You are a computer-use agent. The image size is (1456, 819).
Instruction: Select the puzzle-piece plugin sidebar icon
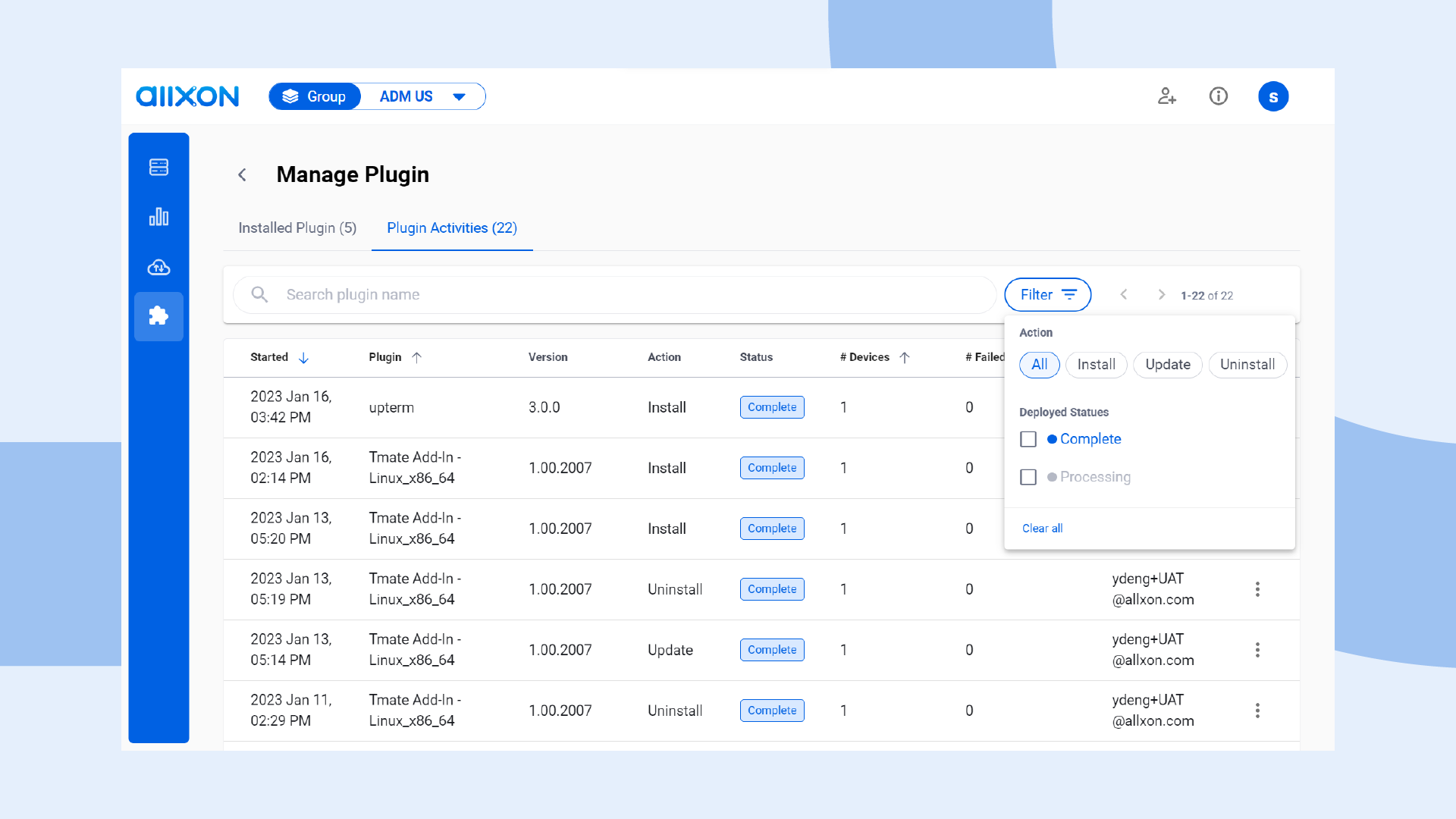[x=158, y=316]
